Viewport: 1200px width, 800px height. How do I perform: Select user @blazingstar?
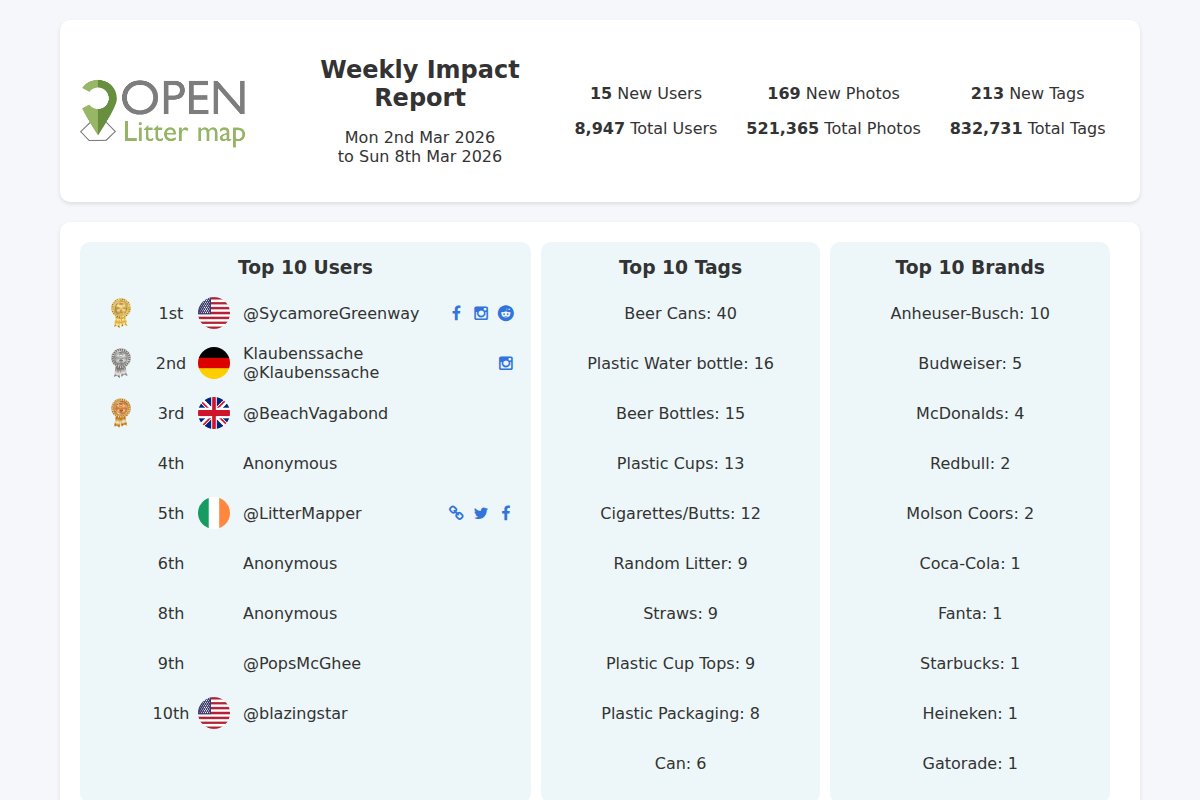[295, 713]
